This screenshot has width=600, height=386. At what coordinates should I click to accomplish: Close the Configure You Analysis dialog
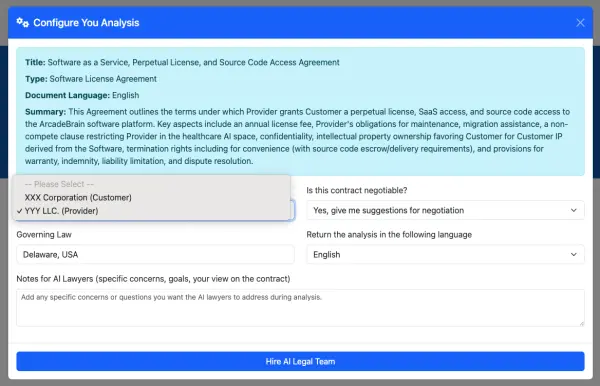580,23
